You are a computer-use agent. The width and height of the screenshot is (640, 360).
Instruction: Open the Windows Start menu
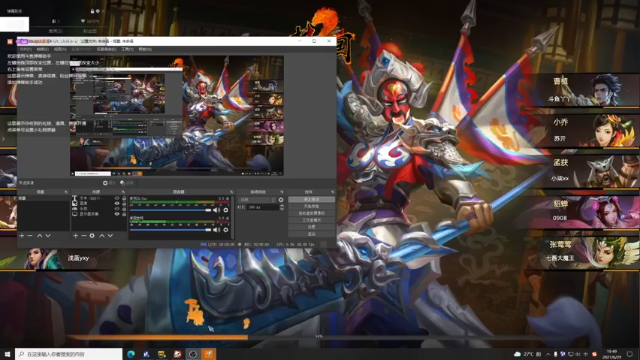(x=7, y=354)
